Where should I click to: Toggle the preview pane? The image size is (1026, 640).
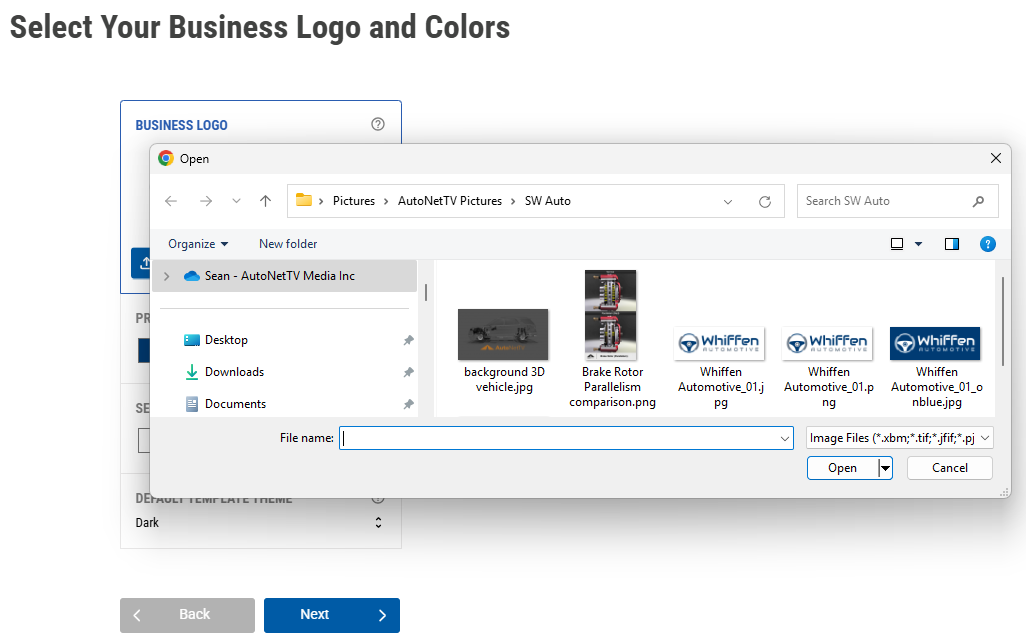point(951,244)
